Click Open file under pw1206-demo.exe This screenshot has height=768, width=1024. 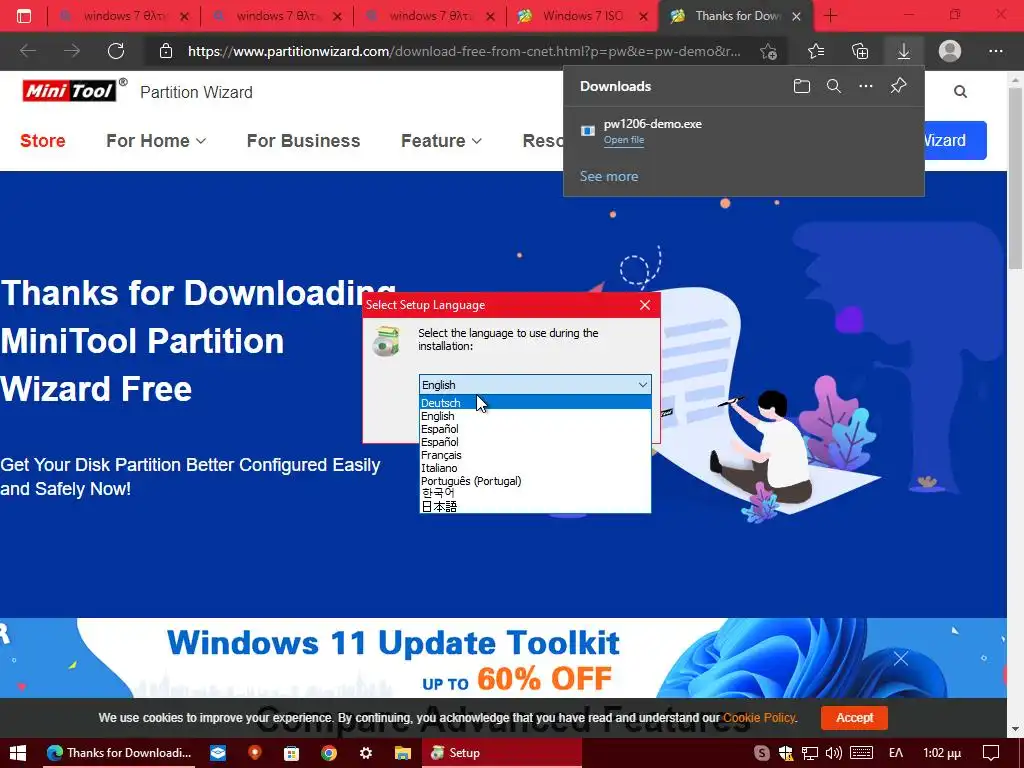tap(624, 140)
